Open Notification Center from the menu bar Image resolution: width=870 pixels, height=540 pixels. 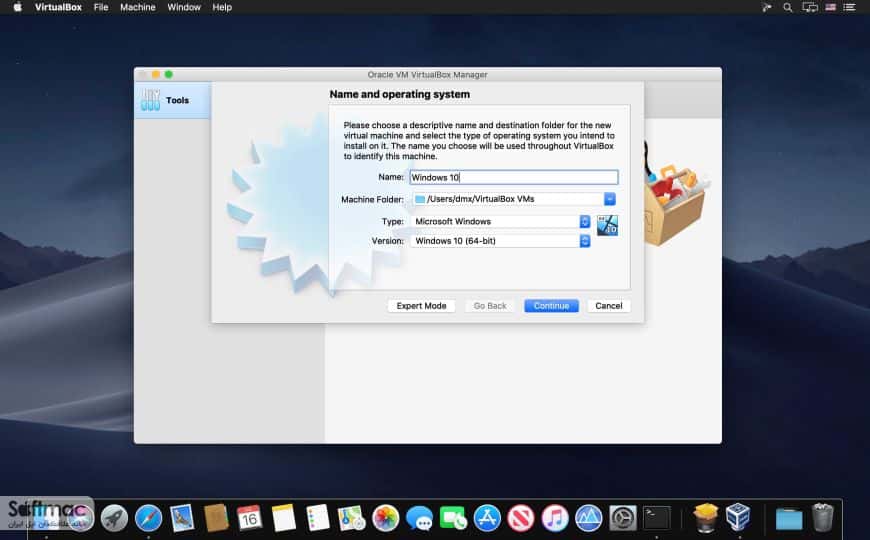coord(849,7)
